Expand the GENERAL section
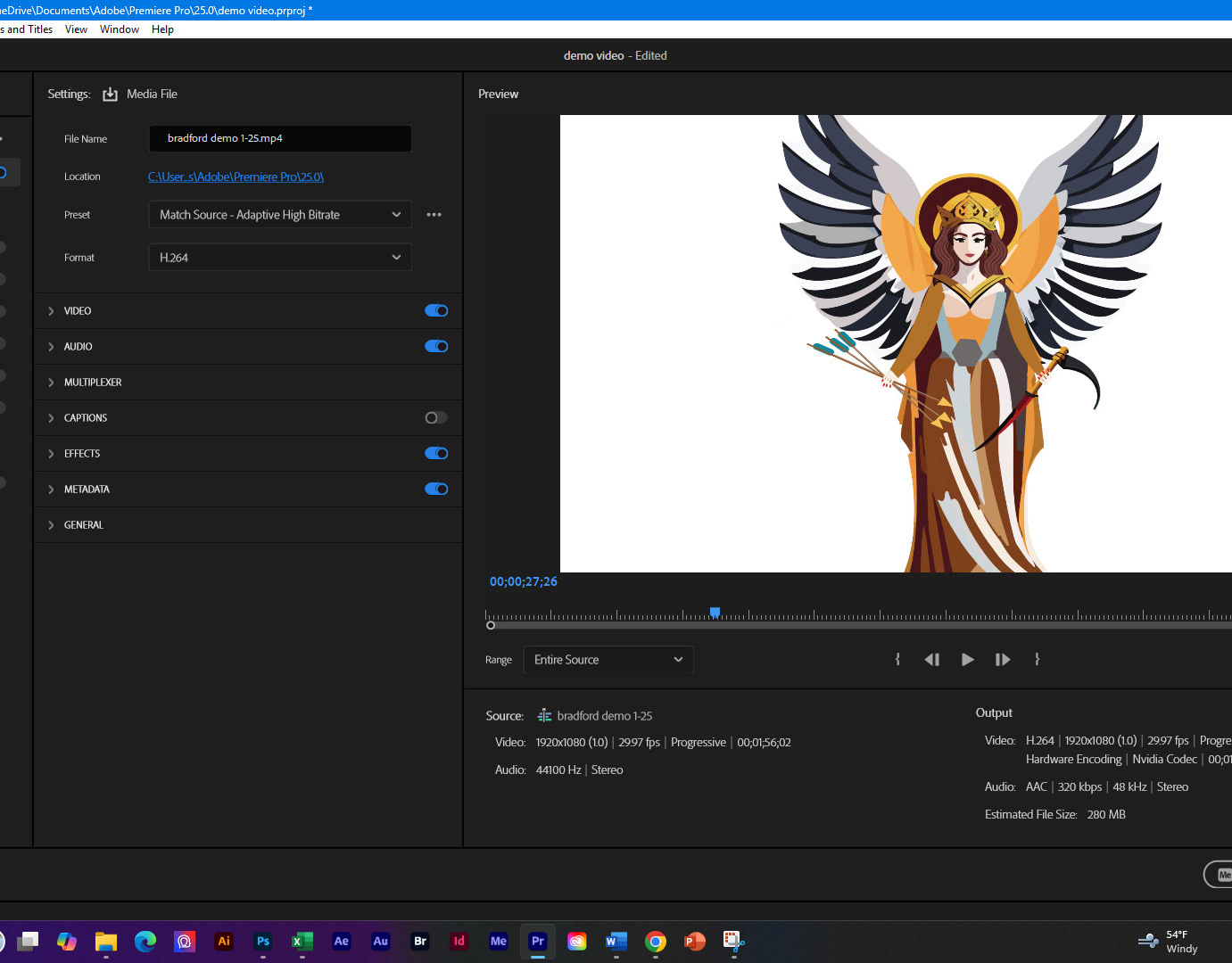 [51, 525]
